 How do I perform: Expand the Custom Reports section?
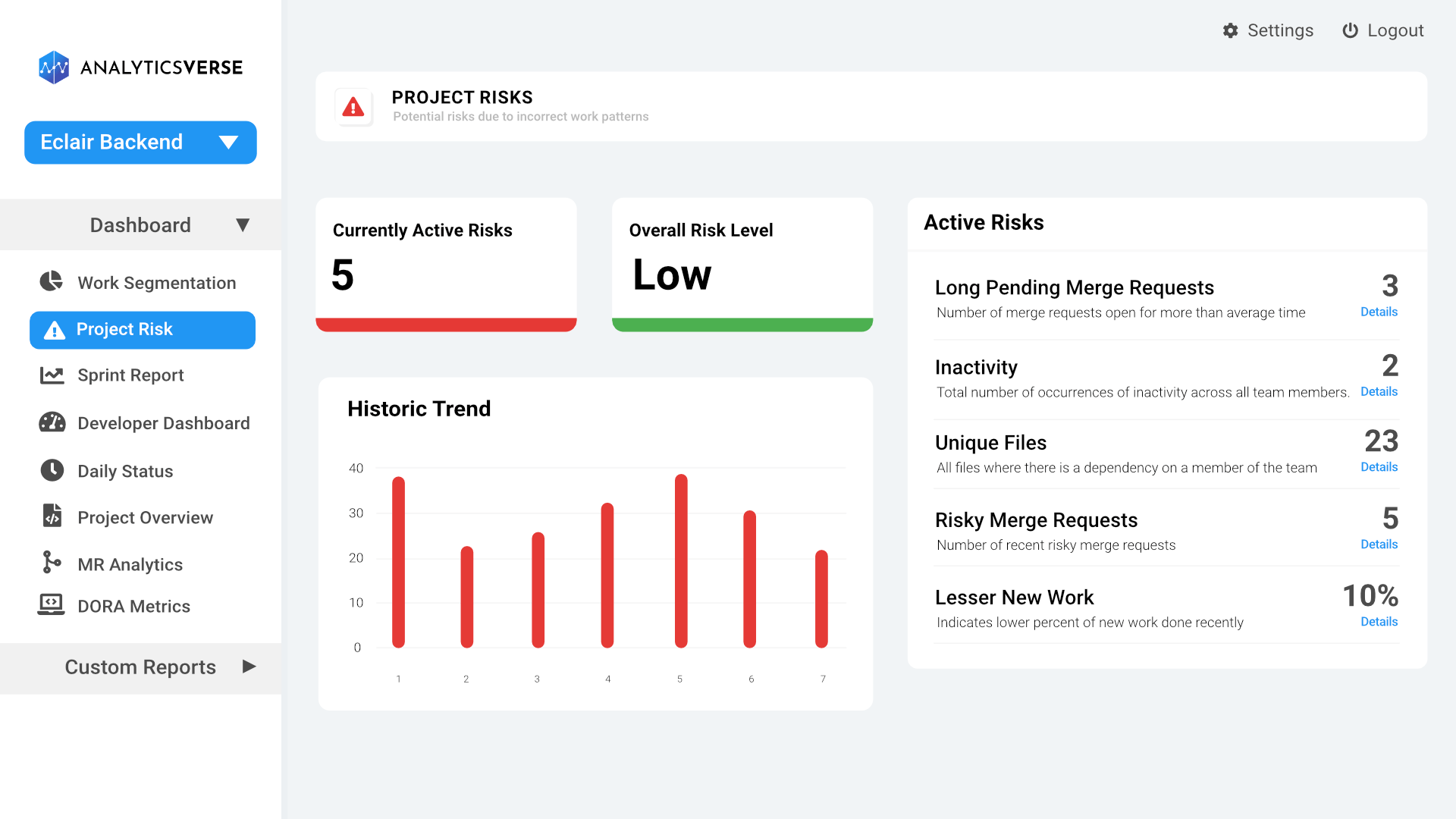[249, 667]
